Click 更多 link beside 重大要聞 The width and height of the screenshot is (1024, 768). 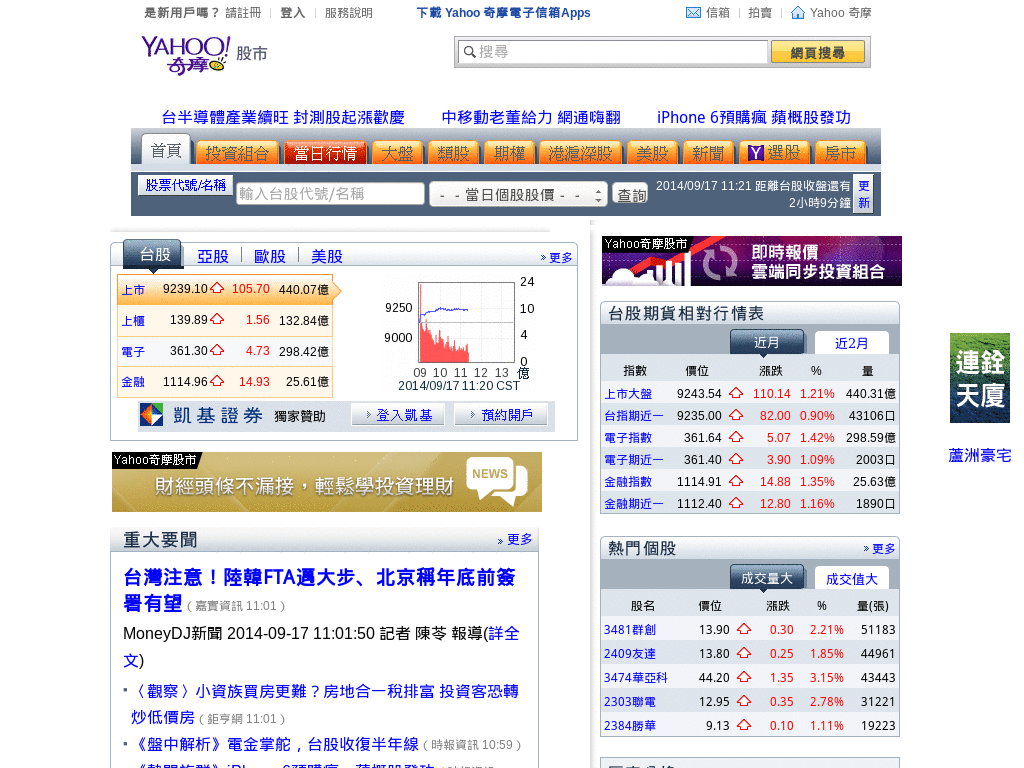click(515, 539)
